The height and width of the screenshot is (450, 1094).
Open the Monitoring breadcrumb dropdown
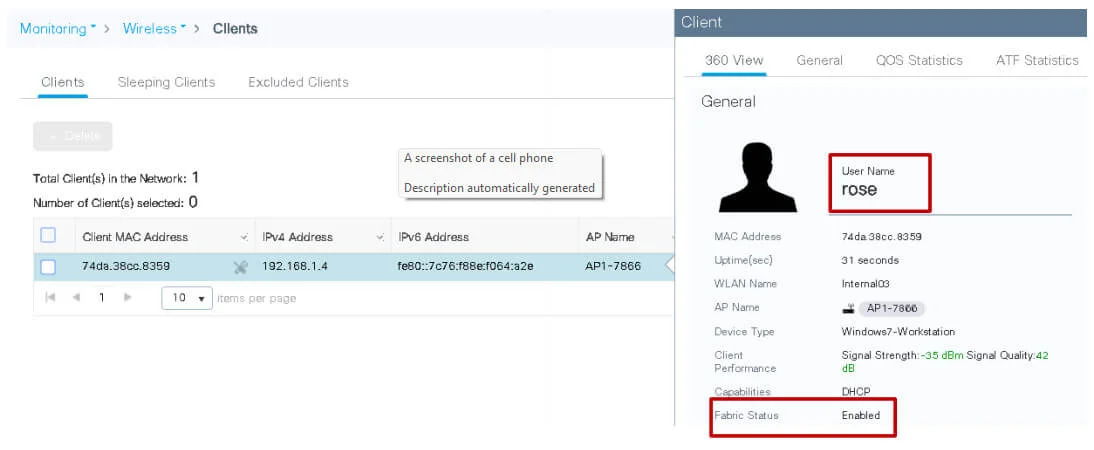(x=58, y=29)
